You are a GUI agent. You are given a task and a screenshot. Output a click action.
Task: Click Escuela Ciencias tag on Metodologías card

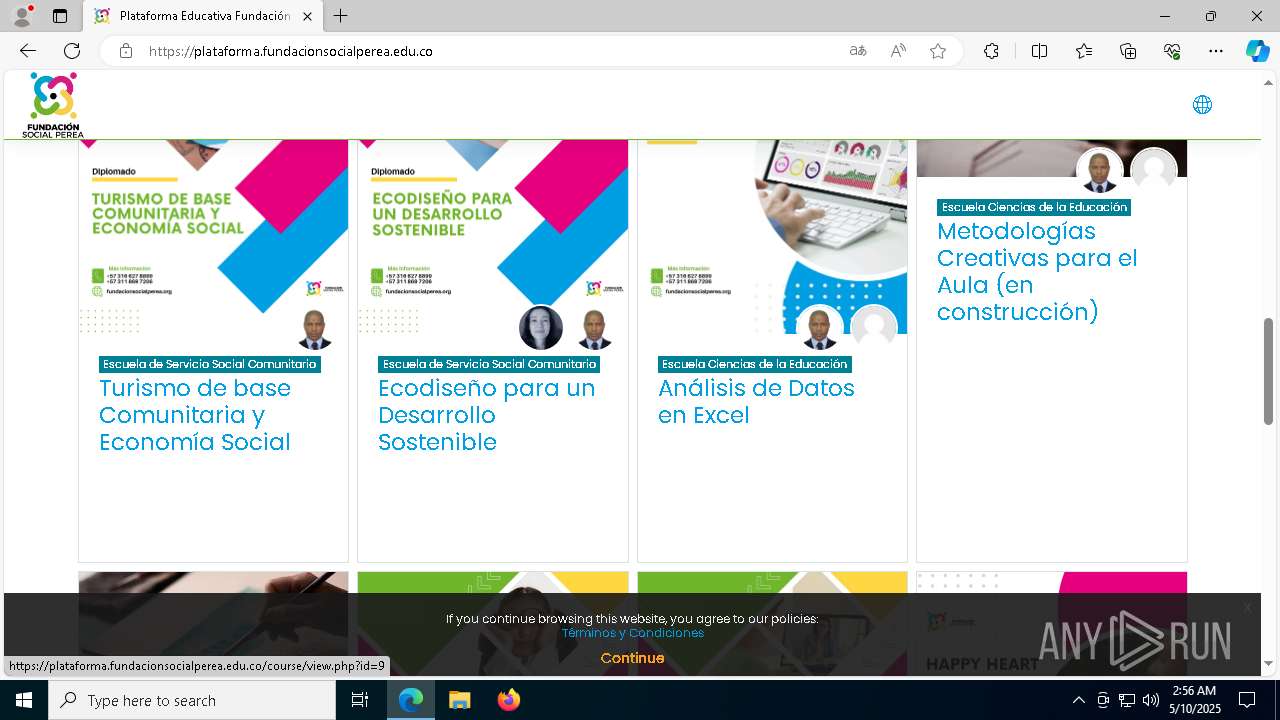click(1034, 207)
